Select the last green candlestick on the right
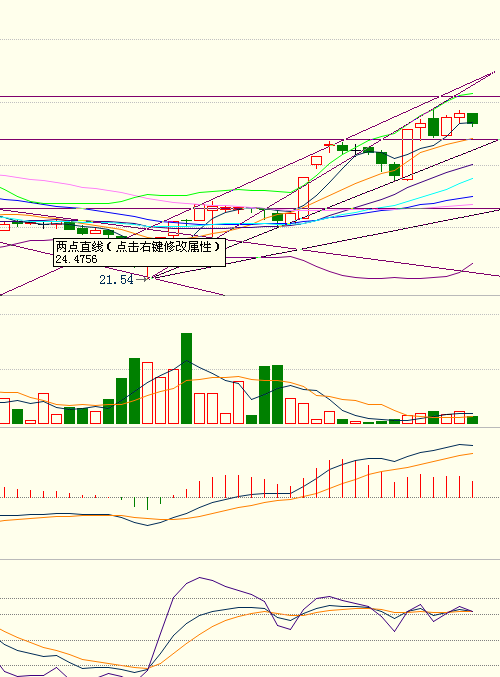 (472, 119)
